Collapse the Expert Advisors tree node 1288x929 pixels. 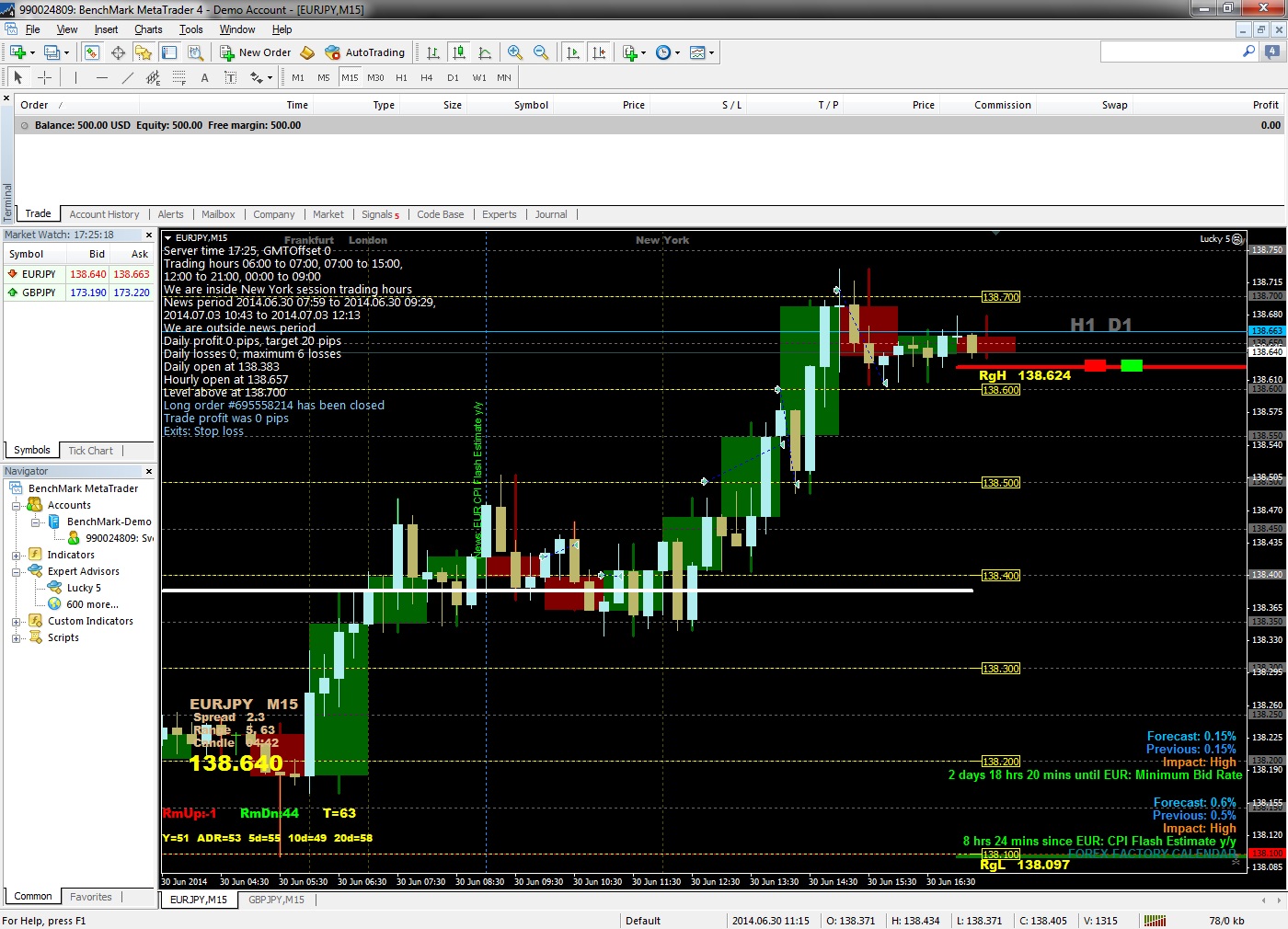coord(16,572)
